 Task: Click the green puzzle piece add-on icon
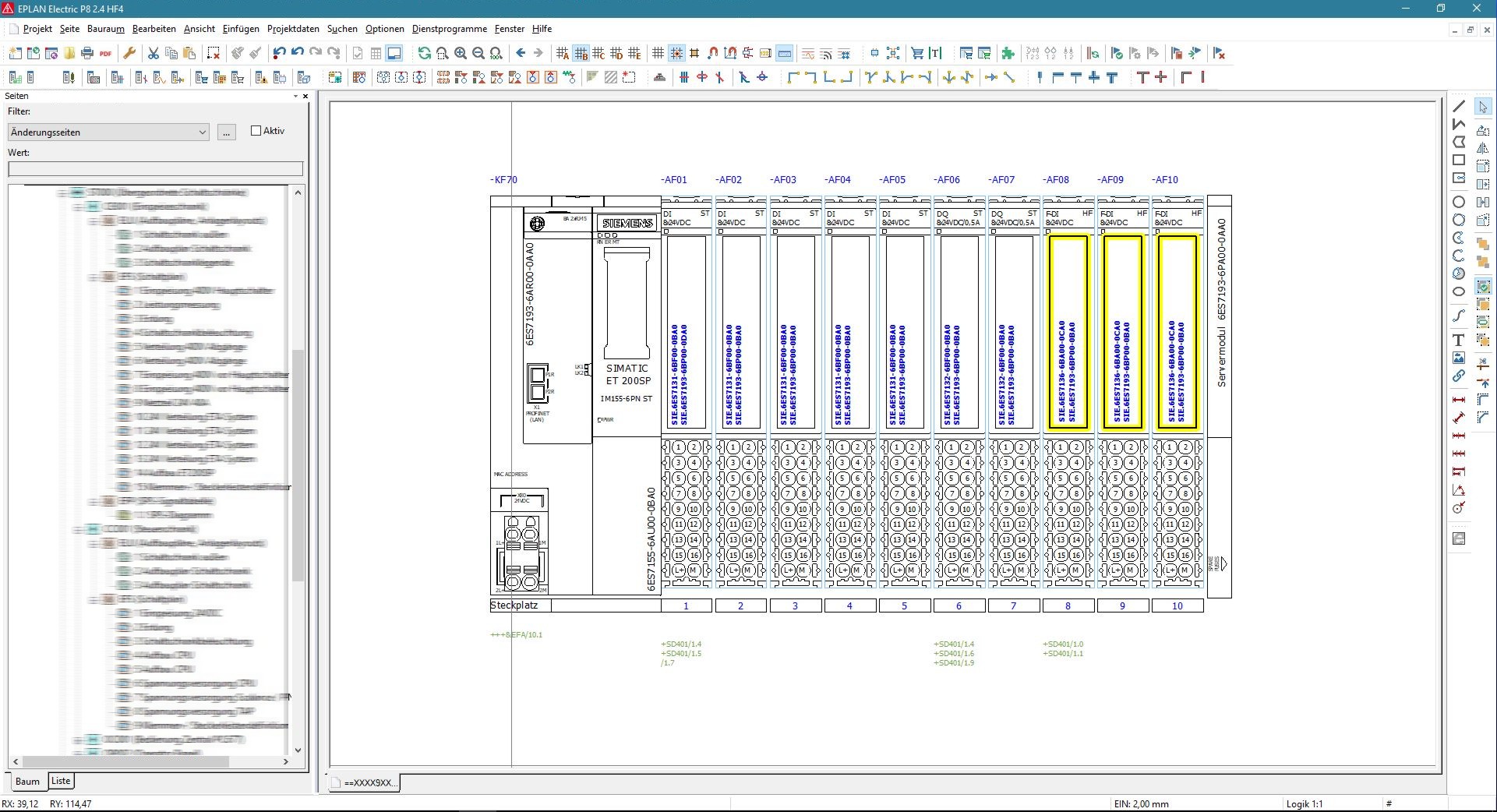point(1008,53)
